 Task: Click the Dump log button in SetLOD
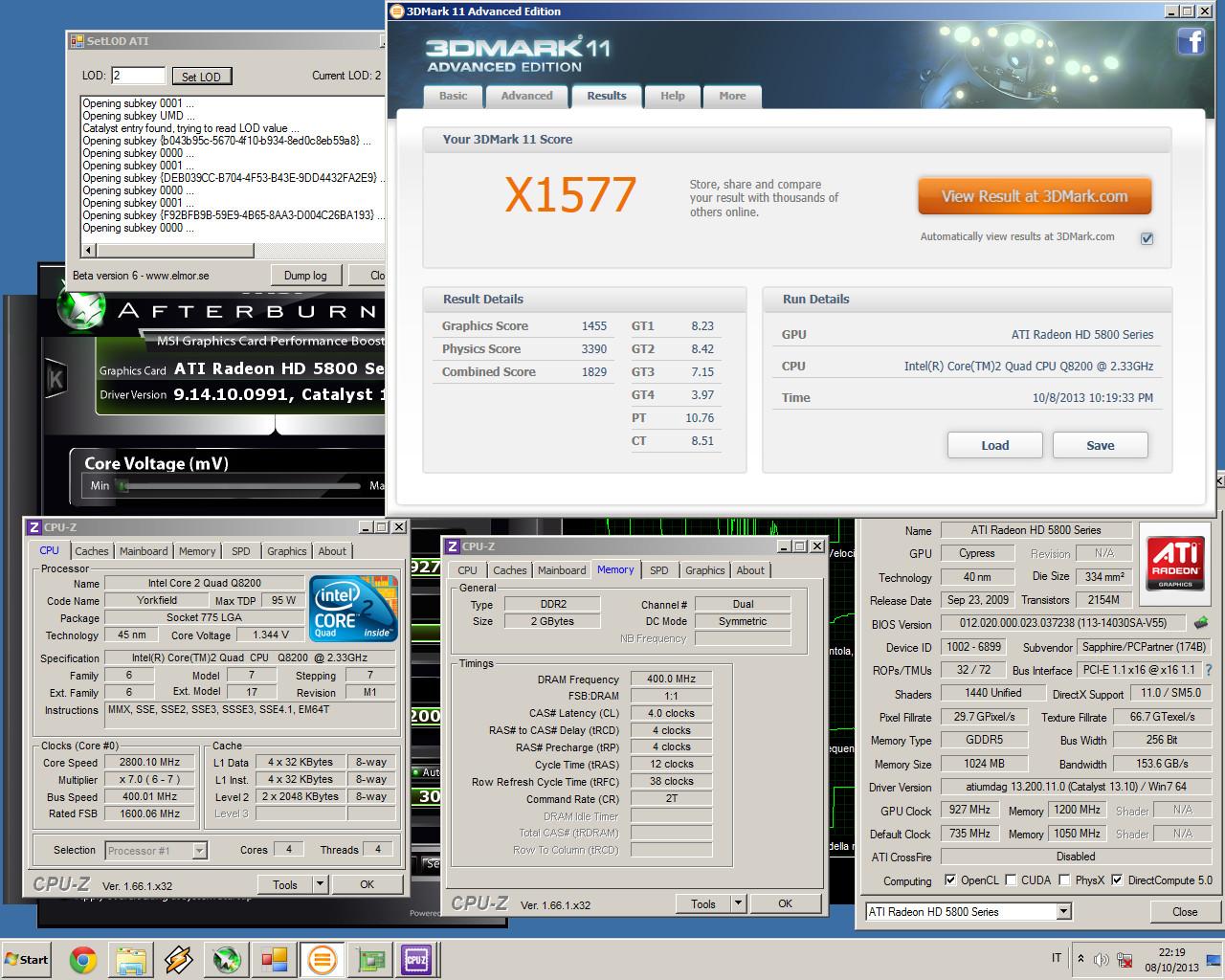[x=305, y=276]
